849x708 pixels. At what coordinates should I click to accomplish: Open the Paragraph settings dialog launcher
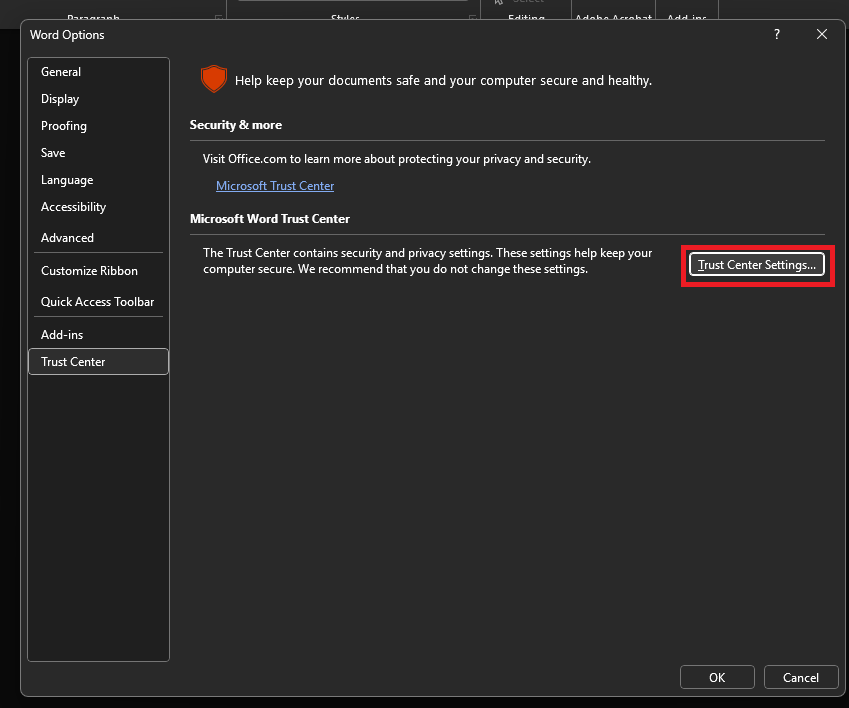click(220, 17)
